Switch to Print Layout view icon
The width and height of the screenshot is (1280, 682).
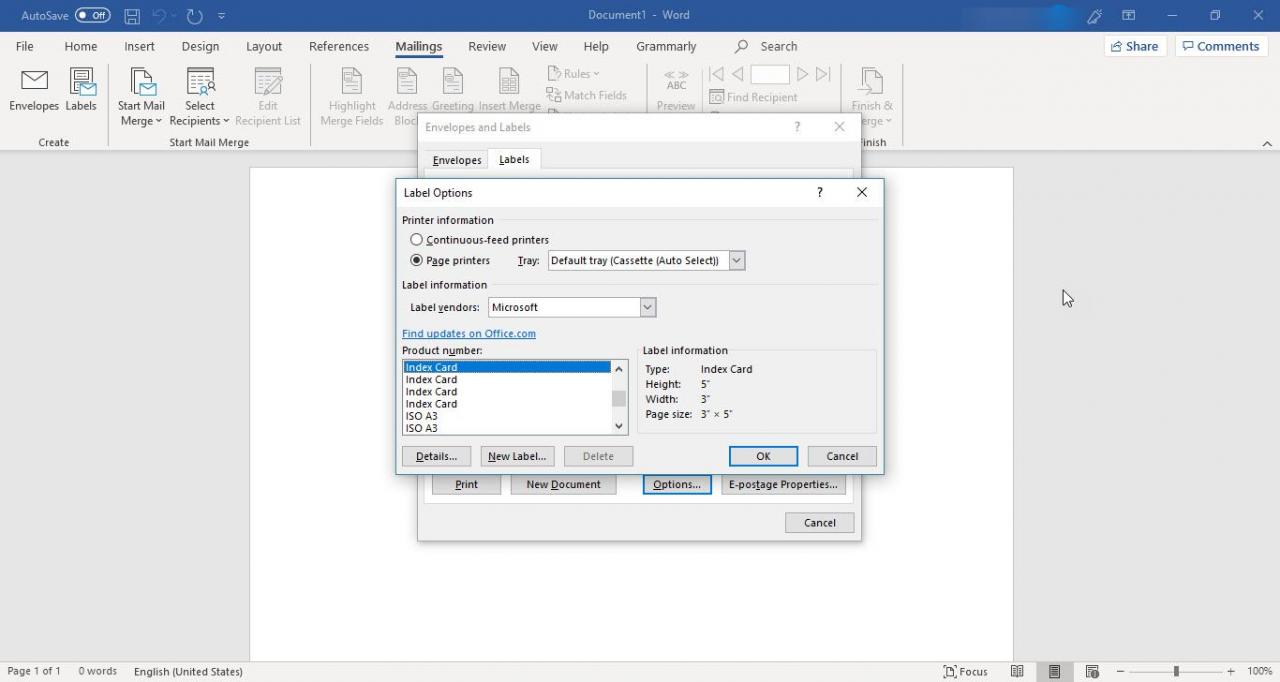(1054, 671)
